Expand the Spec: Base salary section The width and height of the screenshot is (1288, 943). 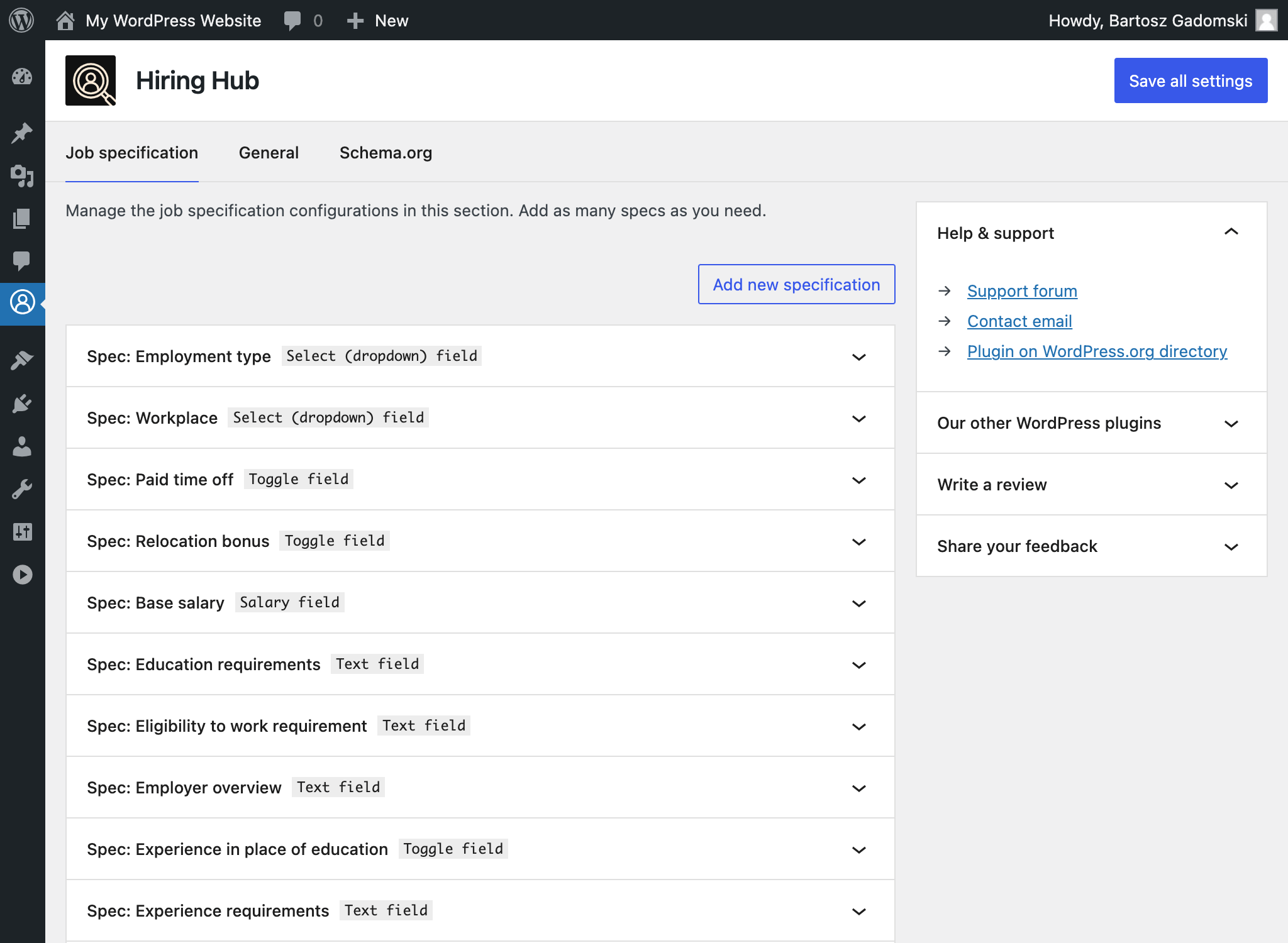tap(859, 602)
